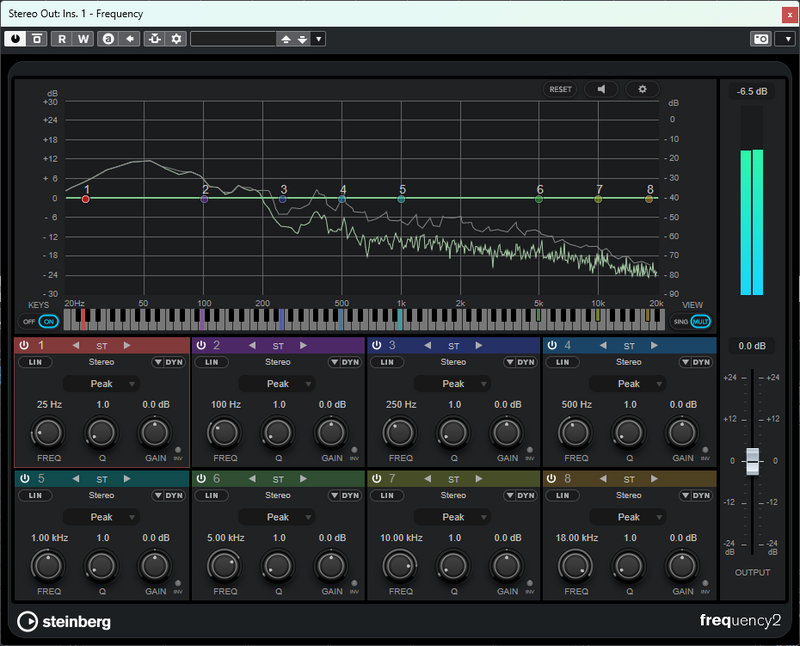Load next preset with down arrow

(x=303, y=39)
